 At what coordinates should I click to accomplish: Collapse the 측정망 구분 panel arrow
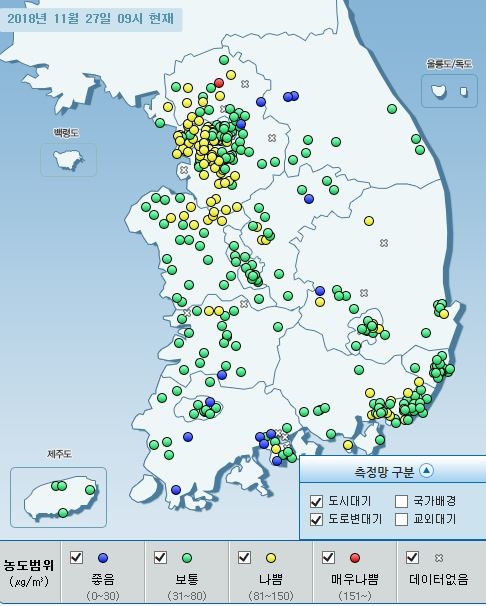tap(427, 470)
